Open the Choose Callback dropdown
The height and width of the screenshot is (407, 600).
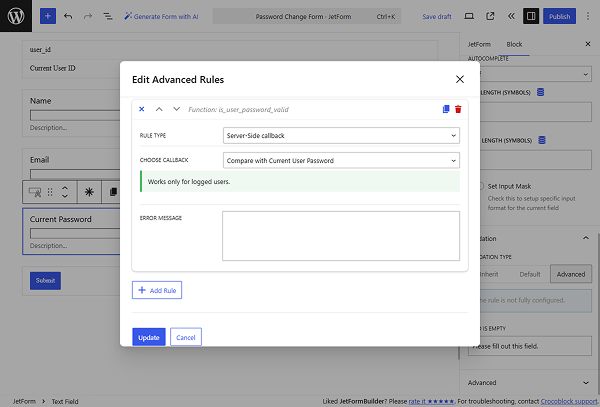click(341, 161)
